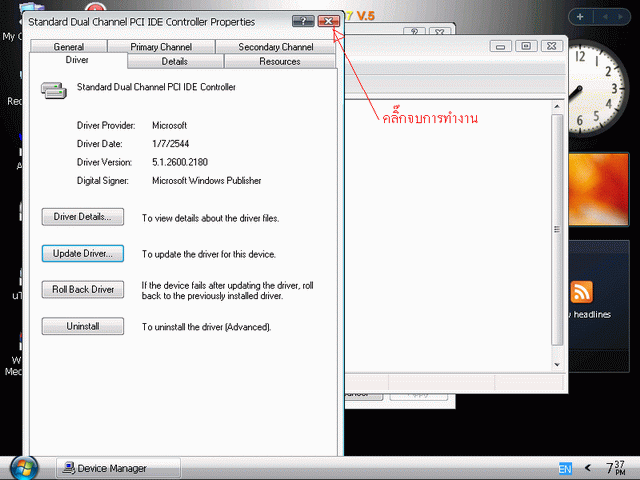Open the Details tab
This screenshot has width=640, height=480.
pos(175,61)
